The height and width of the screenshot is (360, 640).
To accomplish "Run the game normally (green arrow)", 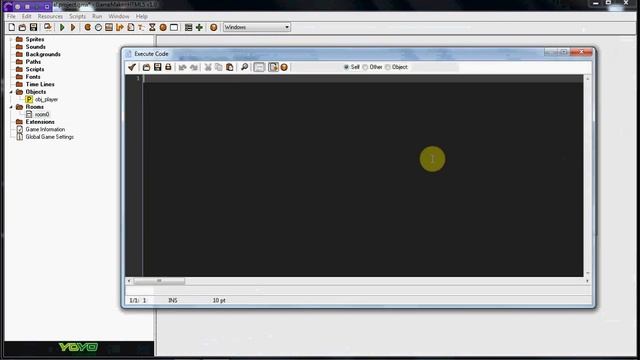I will (x=62, y=27).
